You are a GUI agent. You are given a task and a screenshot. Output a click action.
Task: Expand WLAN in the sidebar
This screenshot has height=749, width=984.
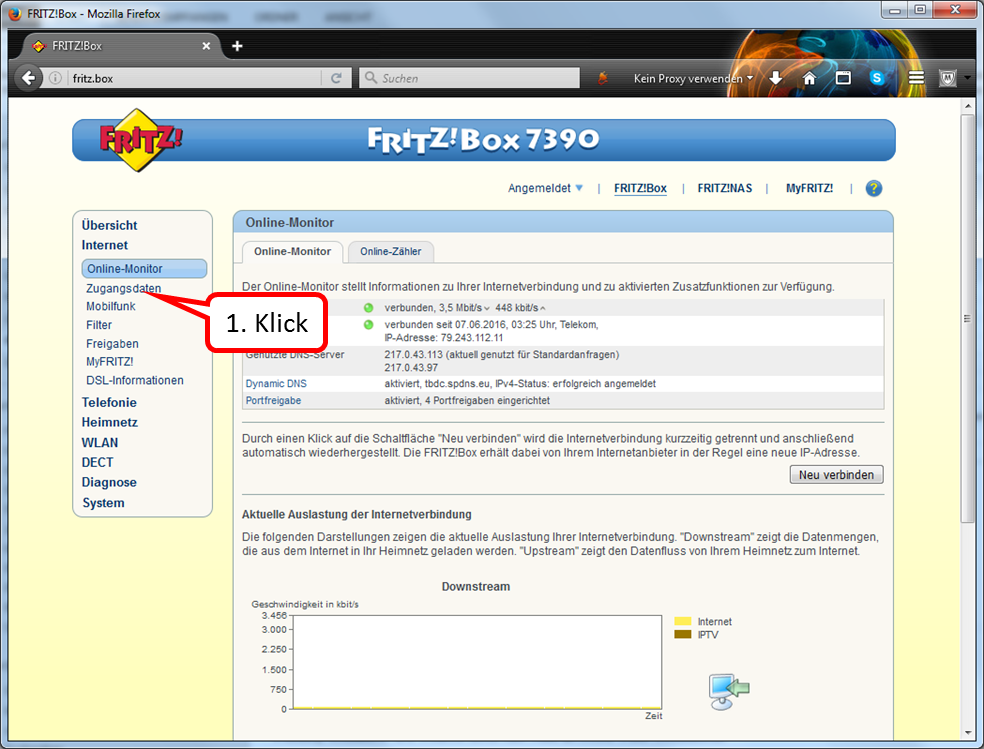coord(100,442)
